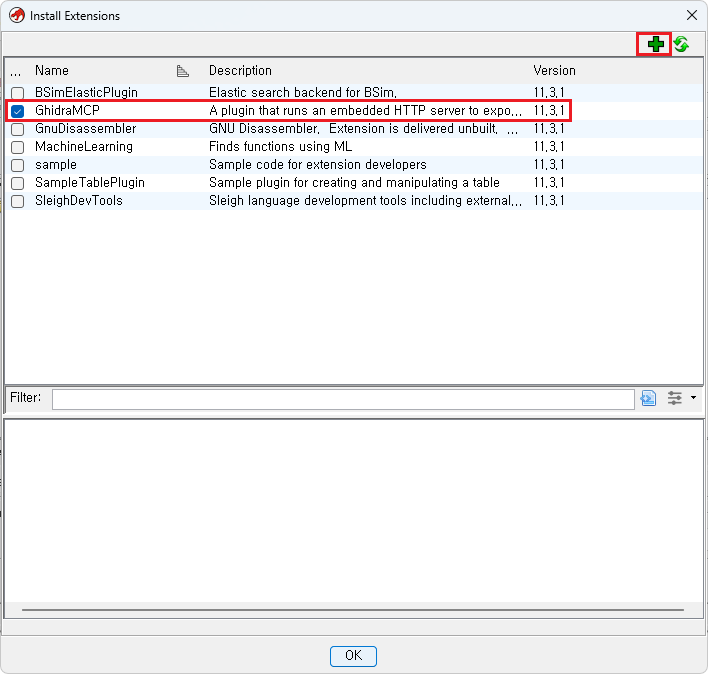Select the SleighDevTools name cell
Viewport: 708px width, 674px height.
pyautogui.click(x=79, y=200)
